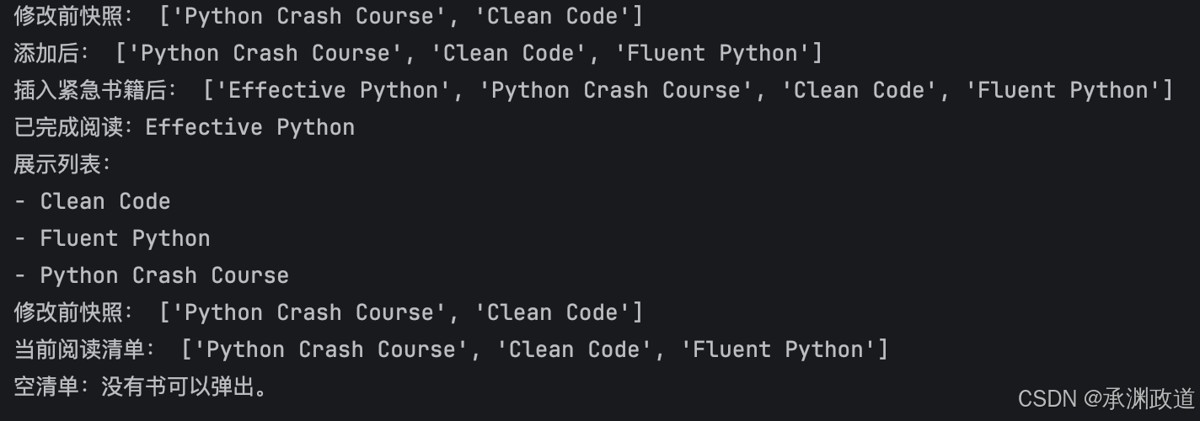Image resolution: width=1200 pixels, height=421 pixels.
Task: Select Effective Python in the 已完成阅读 line
Action: pos(250,127)
